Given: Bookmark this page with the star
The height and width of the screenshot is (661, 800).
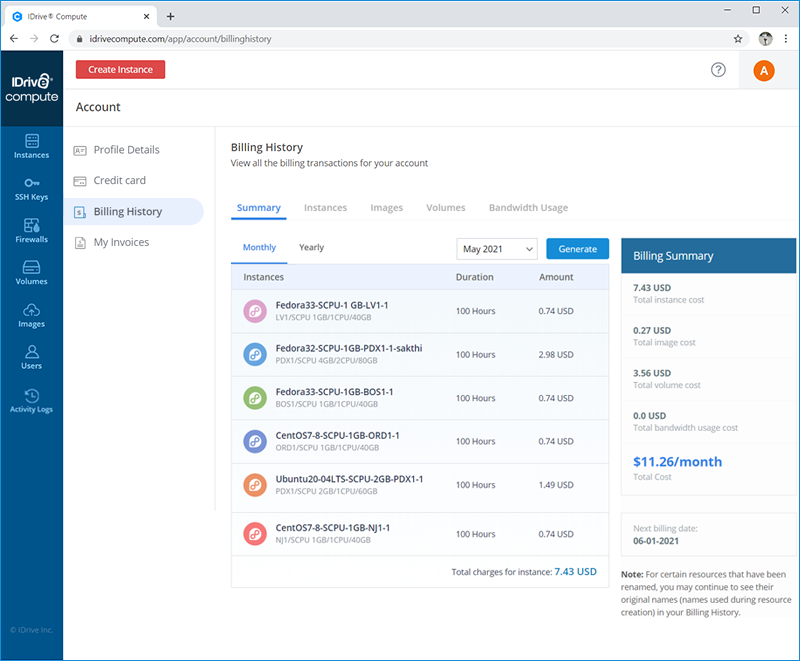Looking at the screenshot, I should (738, 39).
